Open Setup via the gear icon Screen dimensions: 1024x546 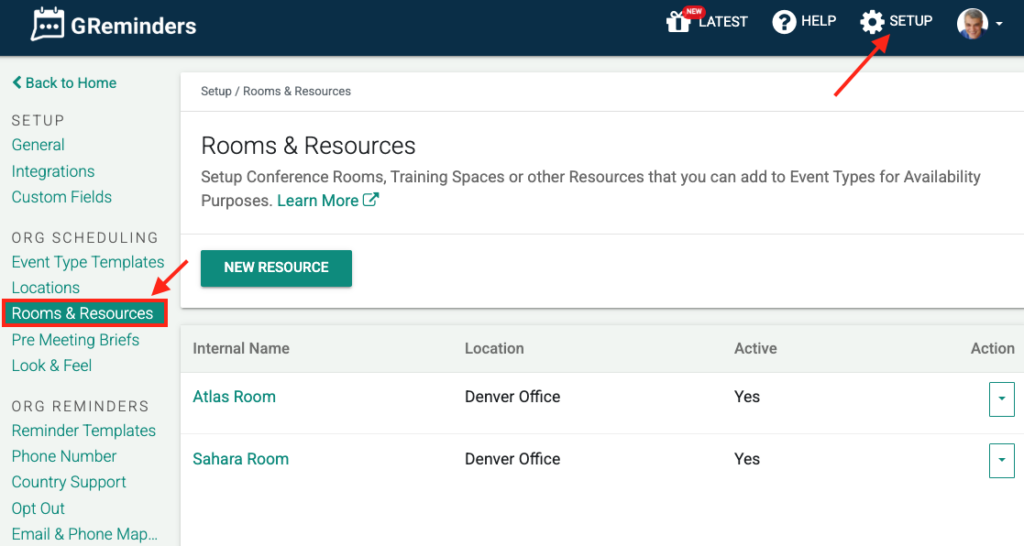point(872,22)
